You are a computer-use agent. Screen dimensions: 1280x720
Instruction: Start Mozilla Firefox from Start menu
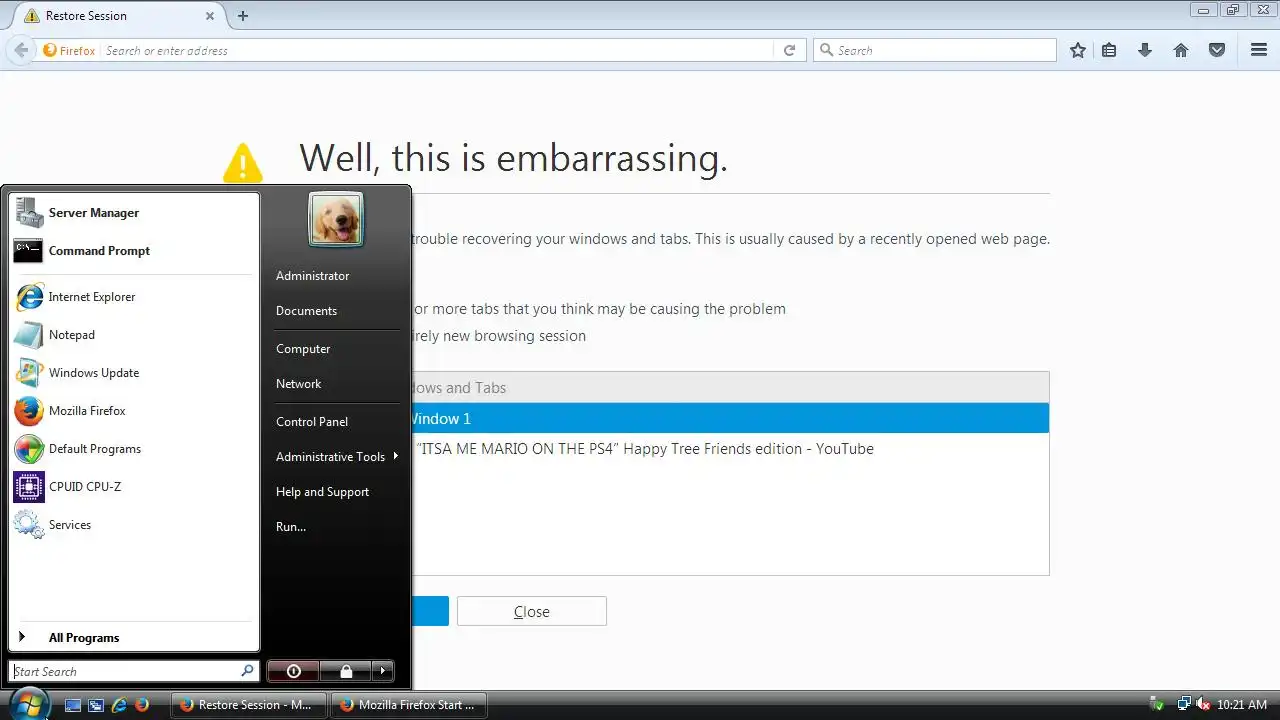click(134, 411)
